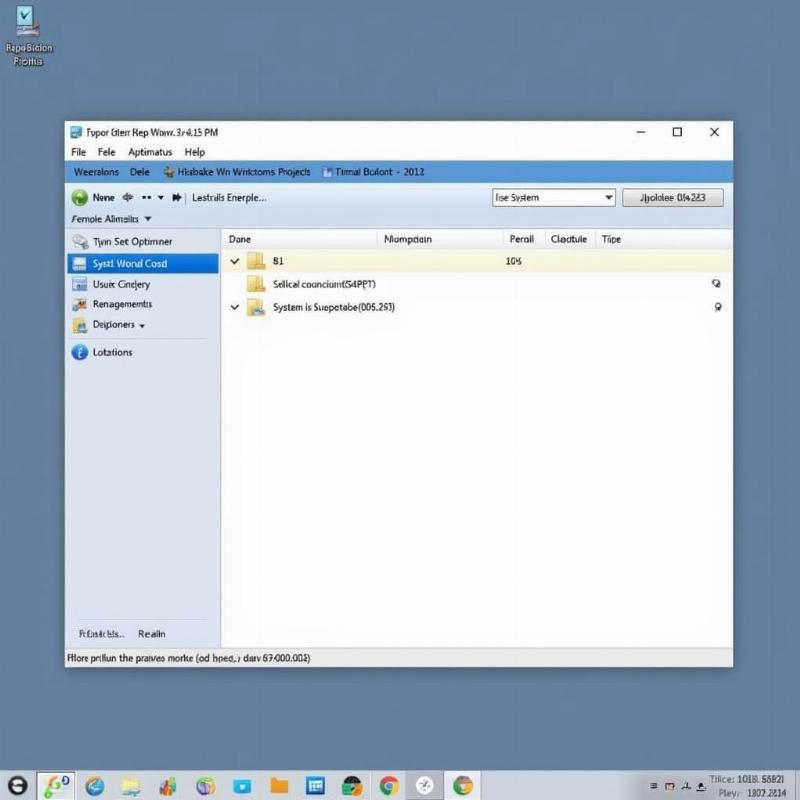The width and height of the screenshot is (800, 800).
Task: Open File Explorer folder from taskbar
Action: pos(279,786)
